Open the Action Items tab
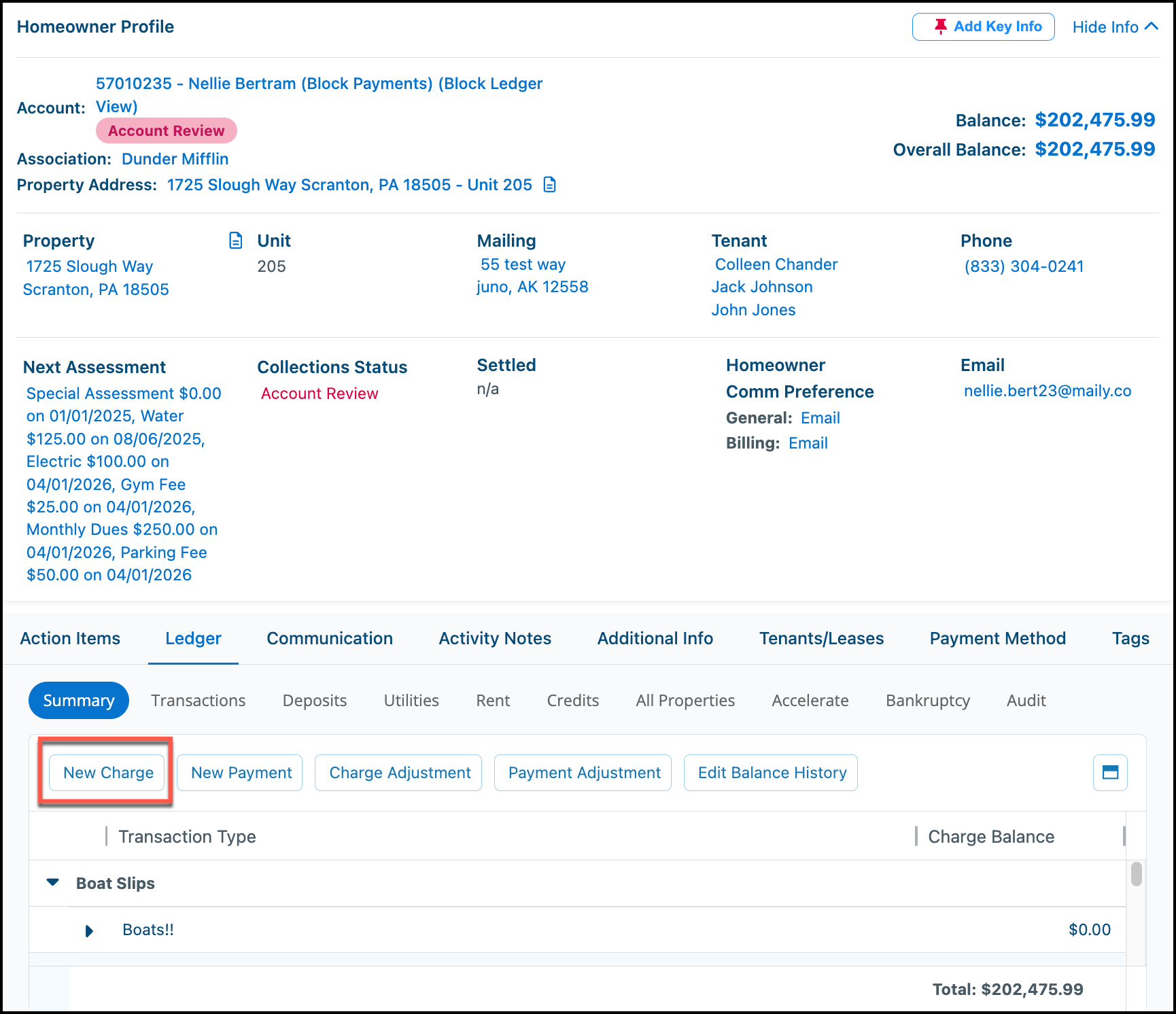The width and height of the screenshot is (1176, 1014). coord(70,638)
